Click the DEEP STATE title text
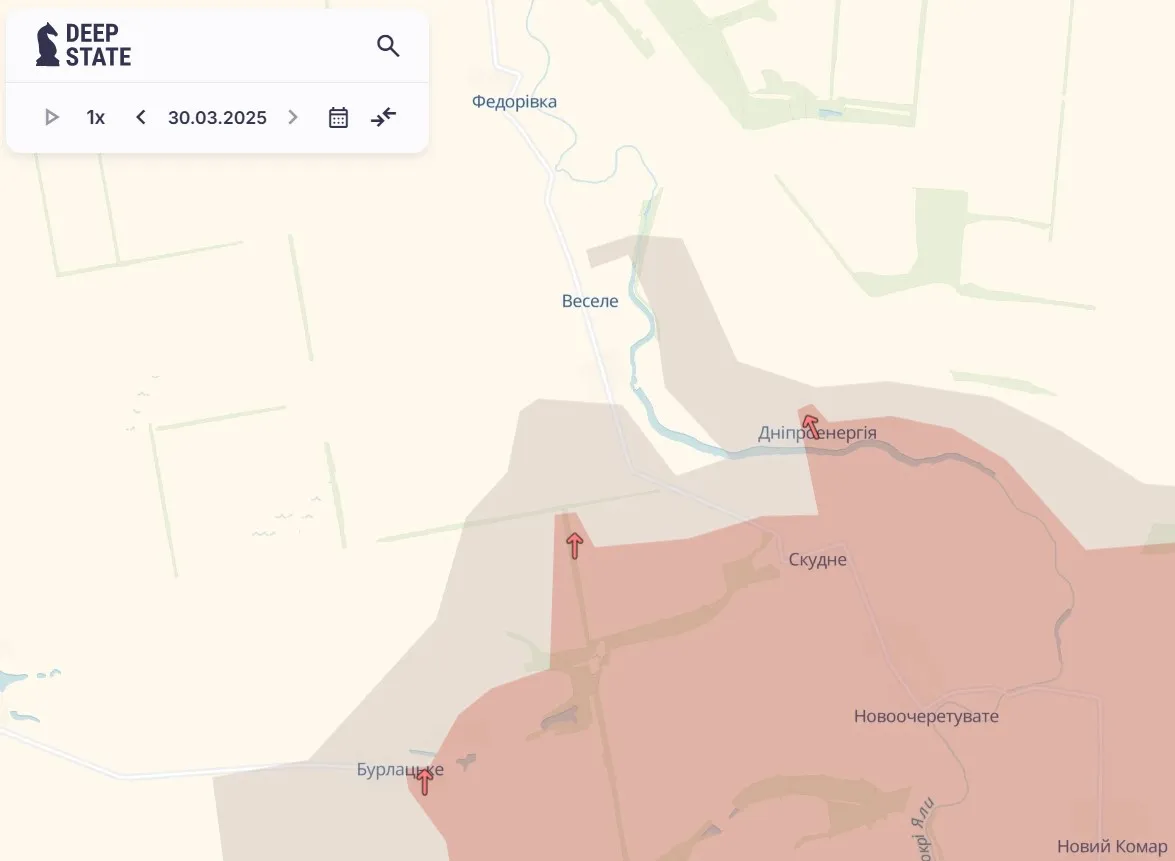 98,45
